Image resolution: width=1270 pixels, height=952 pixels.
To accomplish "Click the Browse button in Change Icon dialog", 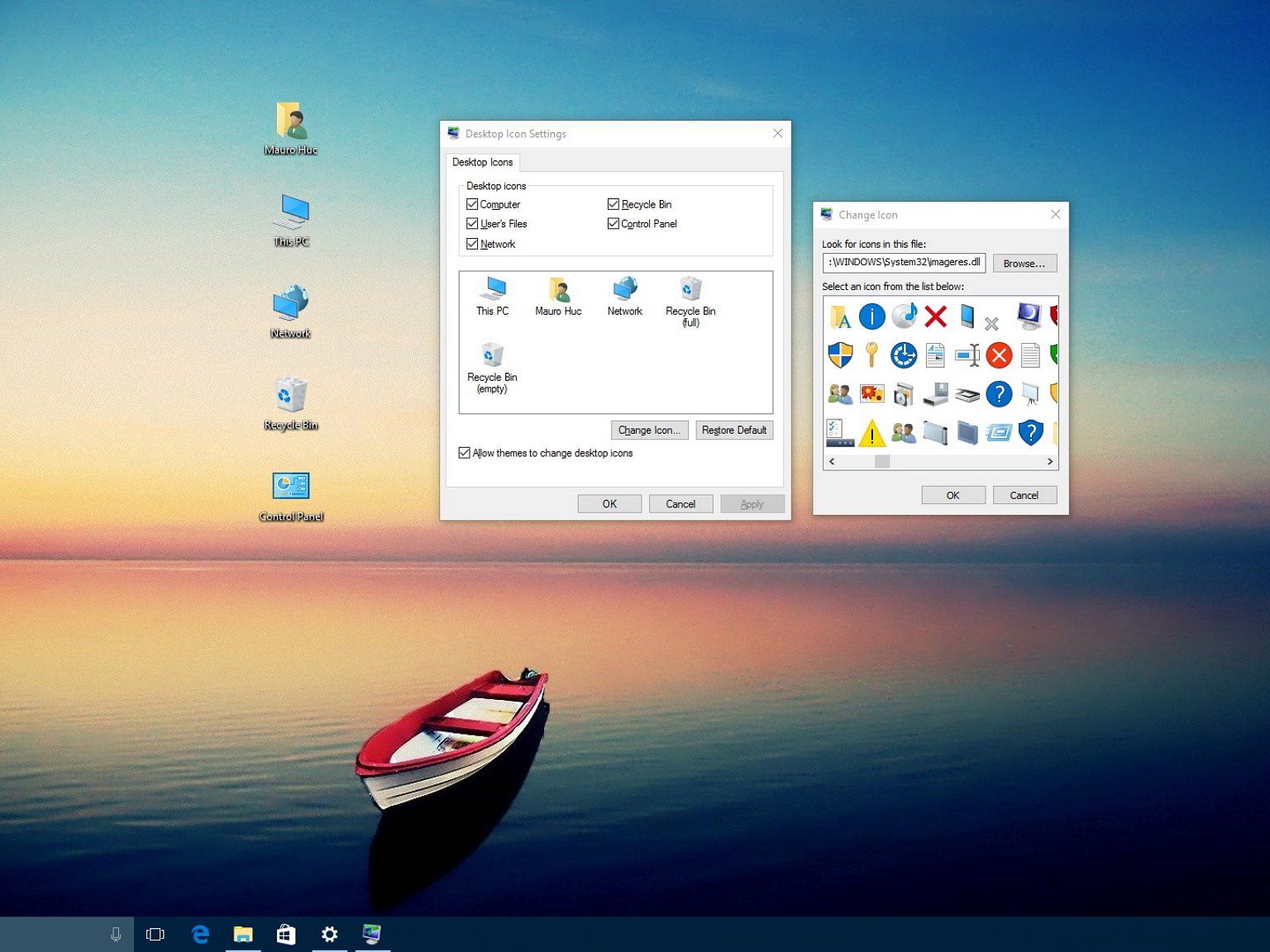I will pyautogui.click(x=1024, y=263).
